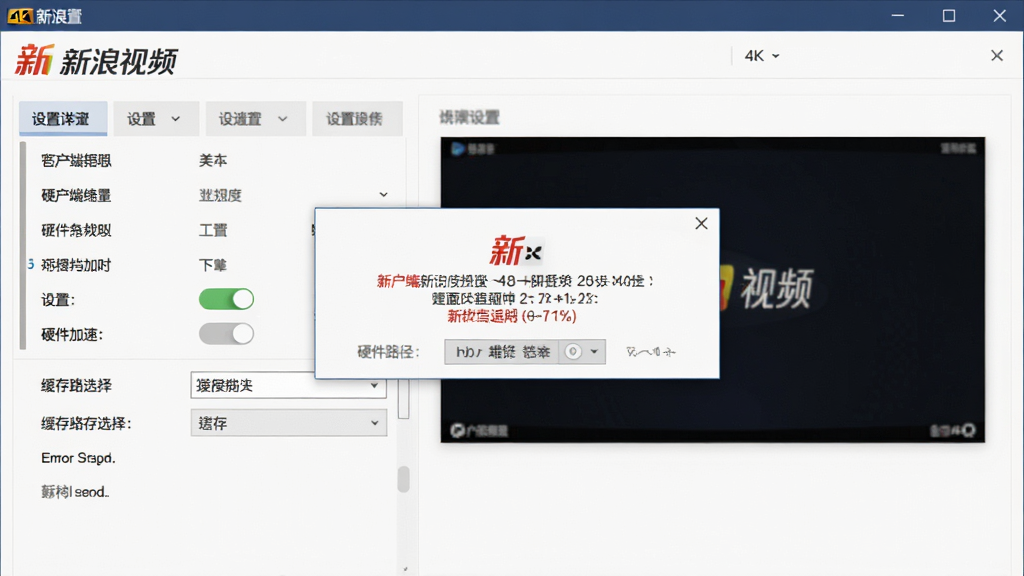Open the 硬件路径 dropdown arrow
This screenshot has width=1024, height=576.
[594, 352]
